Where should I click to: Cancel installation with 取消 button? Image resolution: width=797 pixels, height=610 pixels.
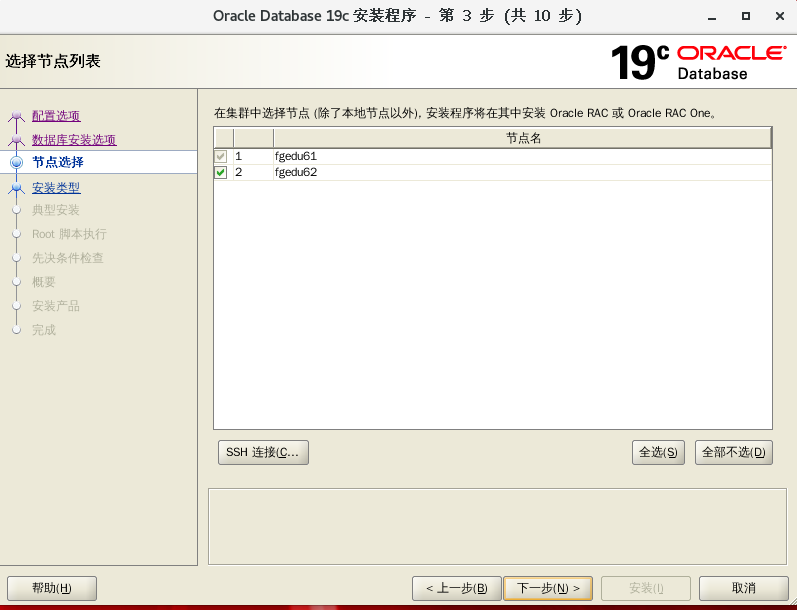coord(744,589)
